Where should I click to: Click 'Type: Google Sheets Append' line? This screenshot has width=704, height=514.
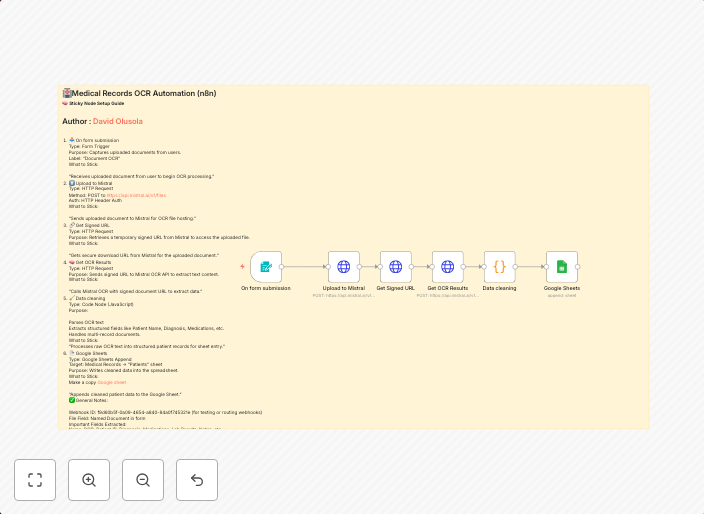click(100, 359)
